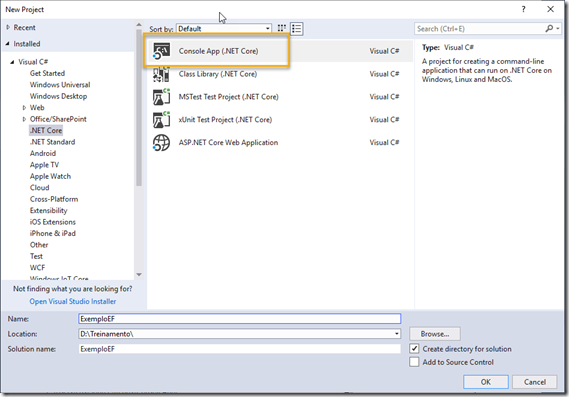The height and width of the screenshot is (397, 569).
Task: Select the Cross-Platform category
Action: (54, 199)
